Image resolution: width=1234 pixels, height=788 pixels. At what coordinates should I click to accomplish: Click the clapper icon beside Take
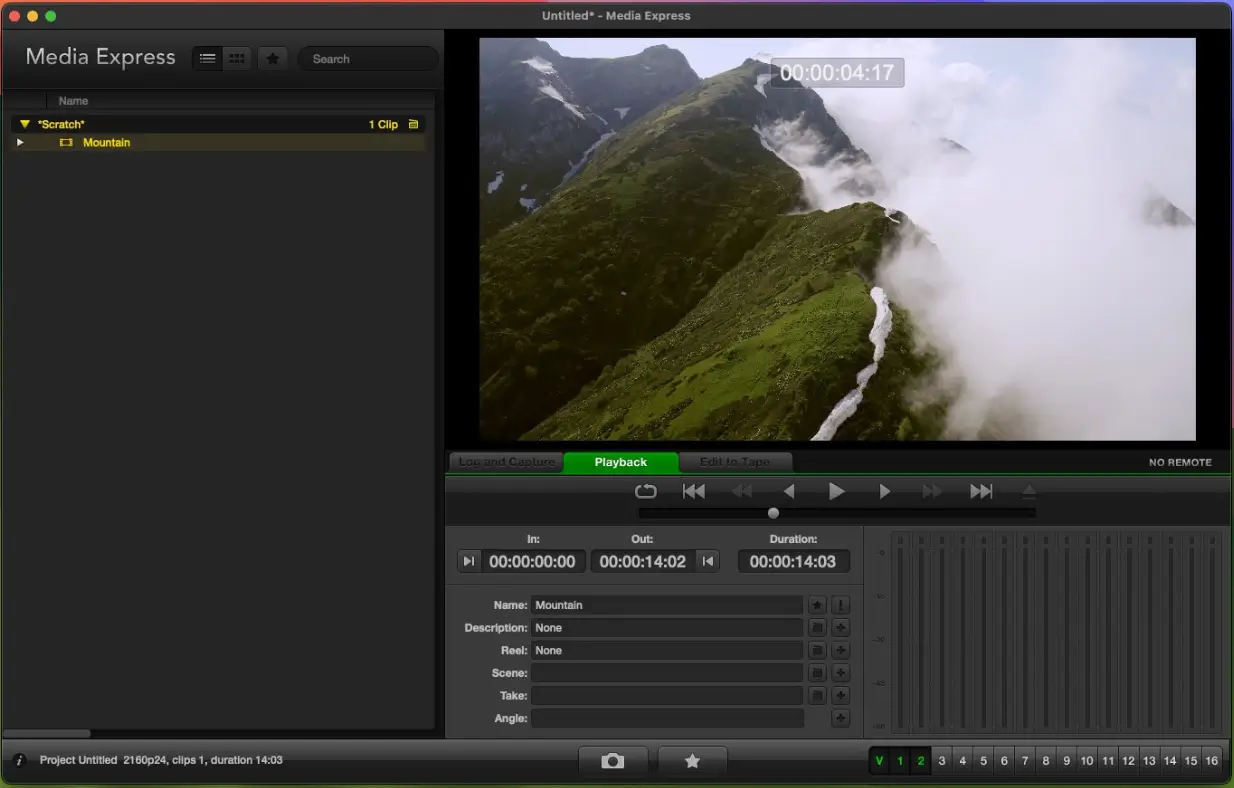pyautogui.click(x=817, y=696)
